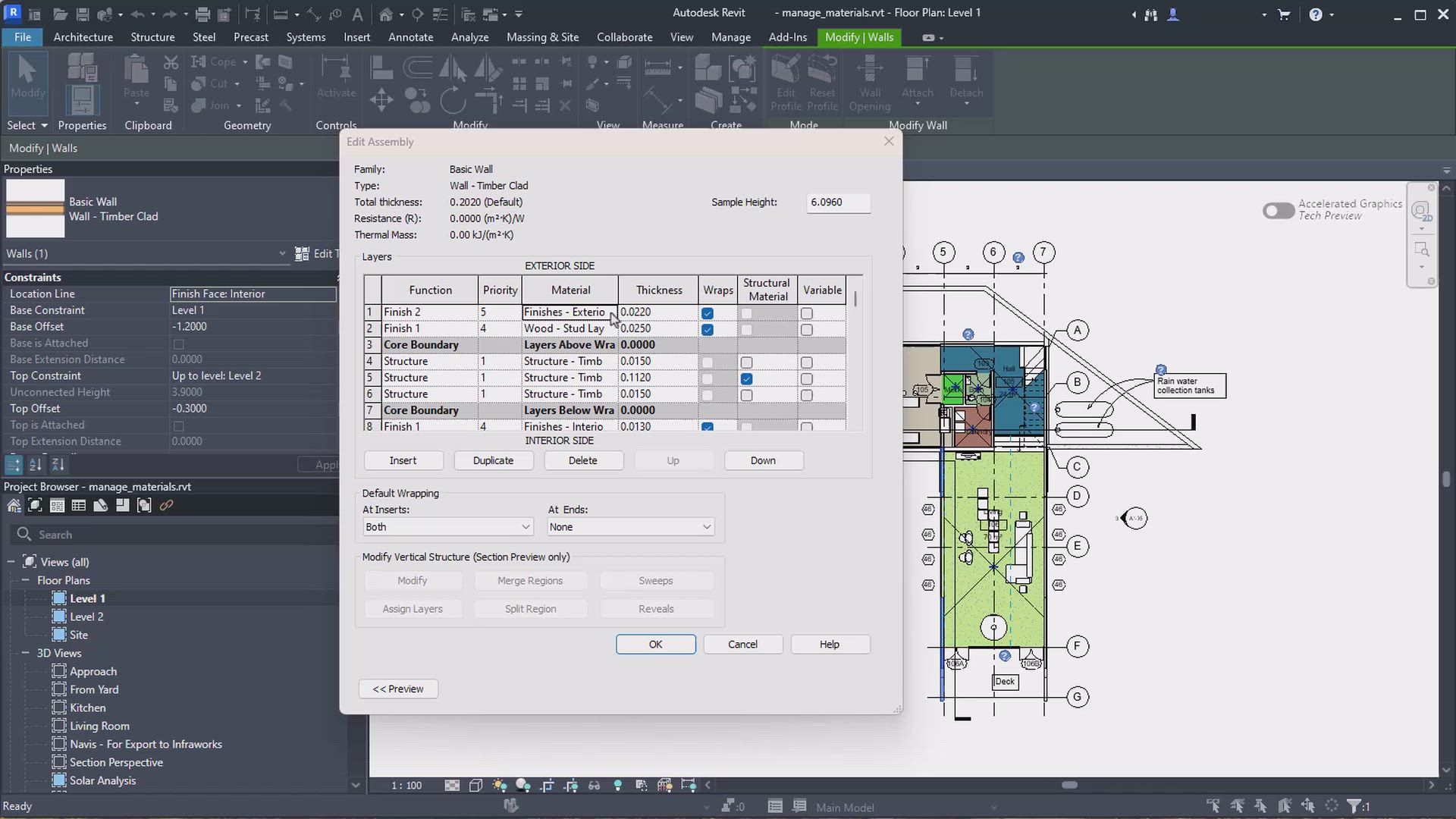1456x819 pixels.
Task: Uncheck Structural Material for layer row 5
Action: pos(747,378)
